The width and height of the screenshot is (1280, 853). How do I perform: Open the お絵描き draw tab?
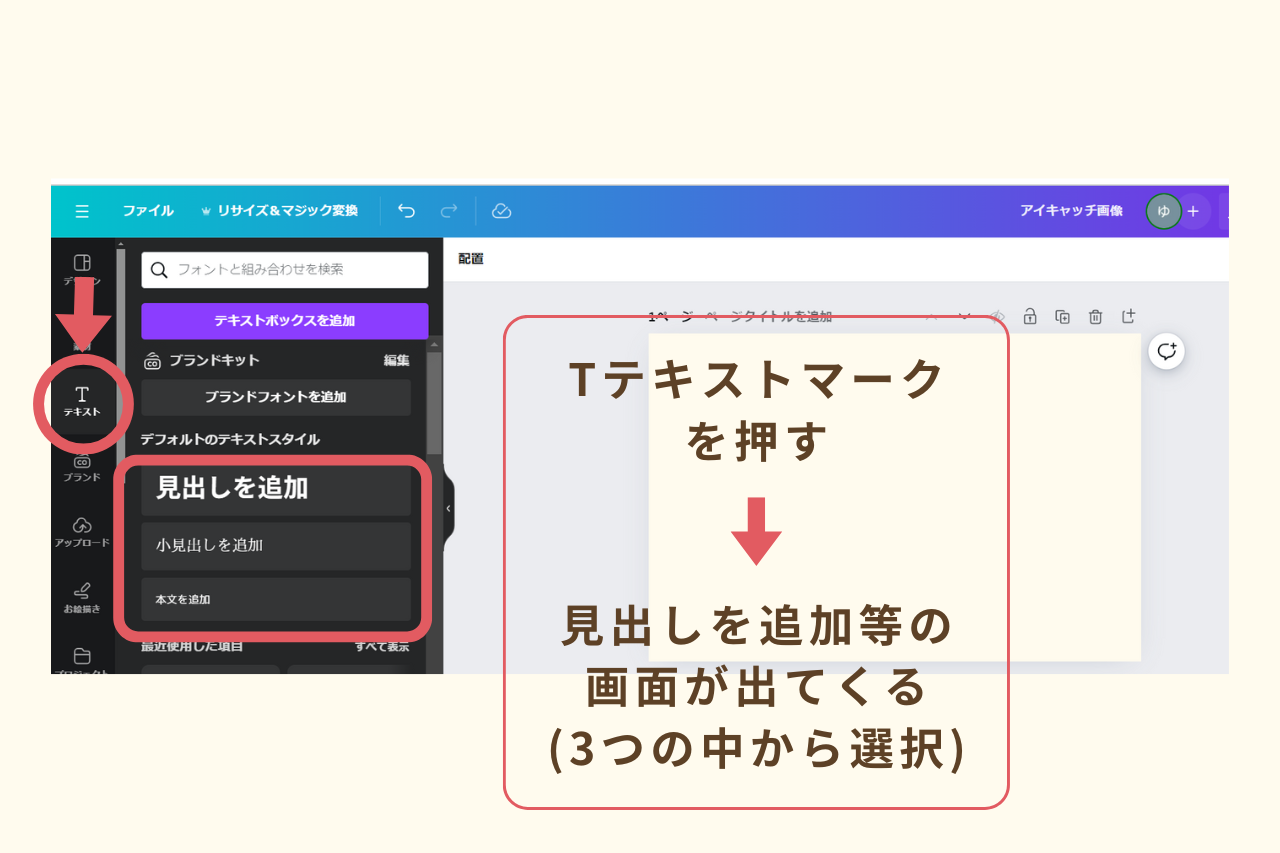tap(82, 597)
